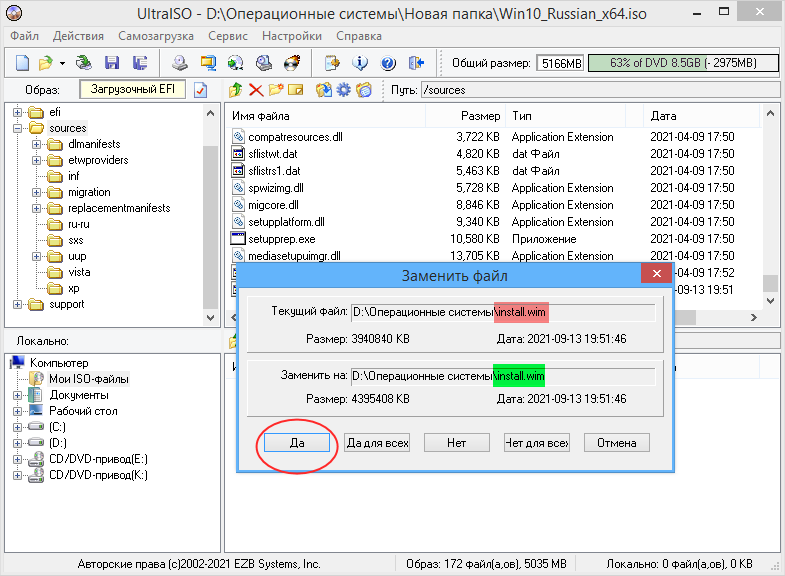Expand the migration folder
Viewport: 785px width, 576px height.
[37, 192]
